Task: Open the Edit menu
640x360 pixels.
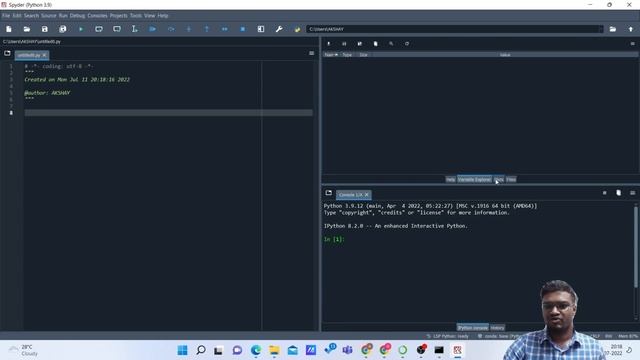Action: [17, 16]
